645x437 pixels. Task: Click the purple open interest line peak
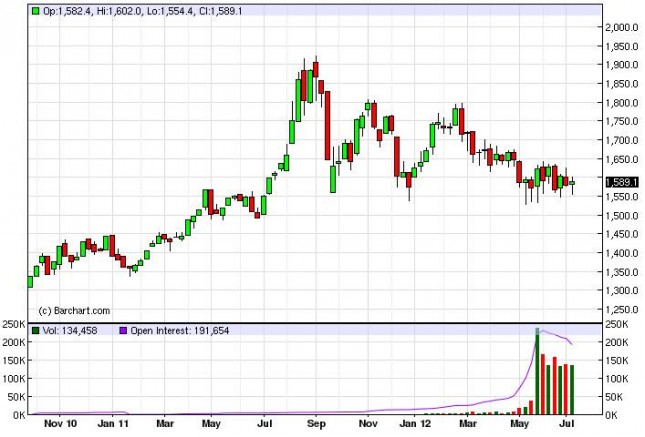pos(544,330)
